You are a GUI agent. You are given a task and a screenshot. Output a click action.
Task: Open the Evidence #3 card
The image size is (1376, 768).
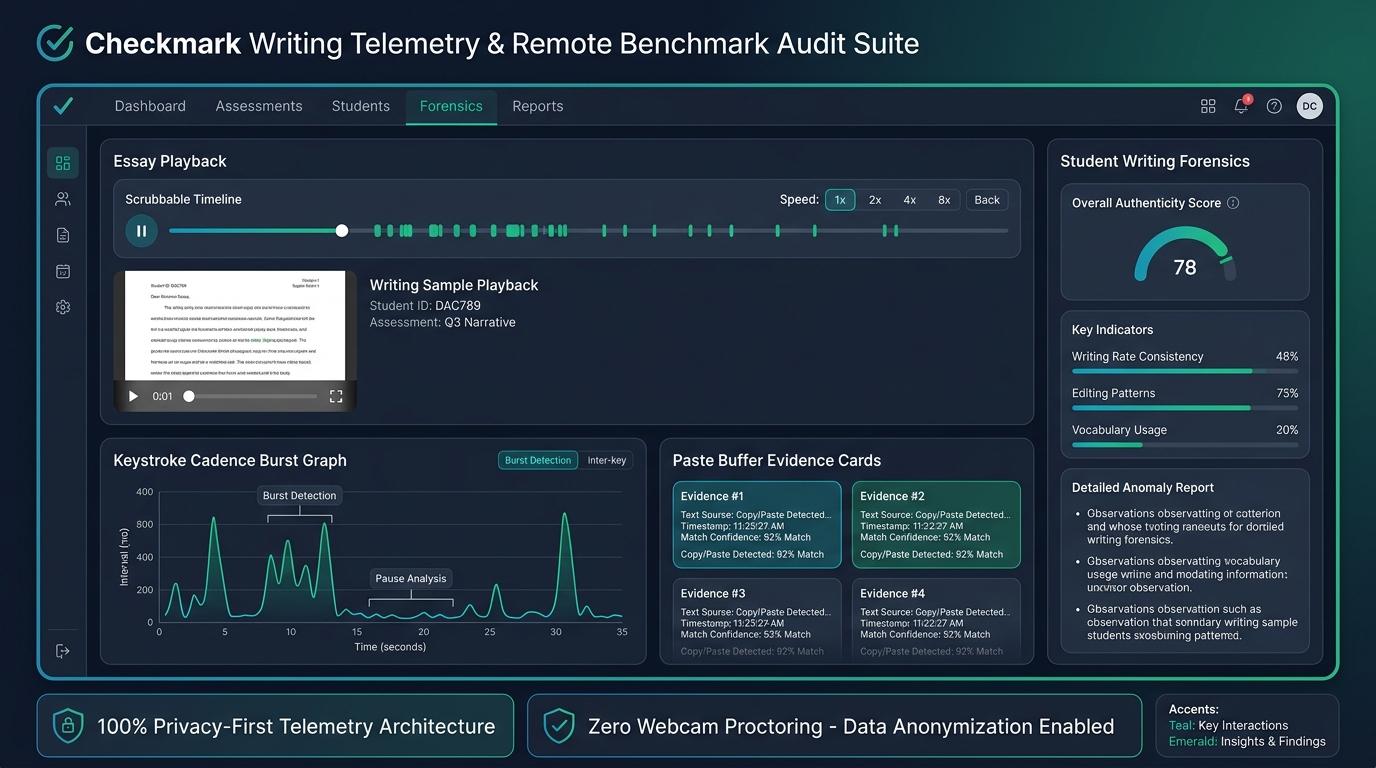[x=757, y=620]
